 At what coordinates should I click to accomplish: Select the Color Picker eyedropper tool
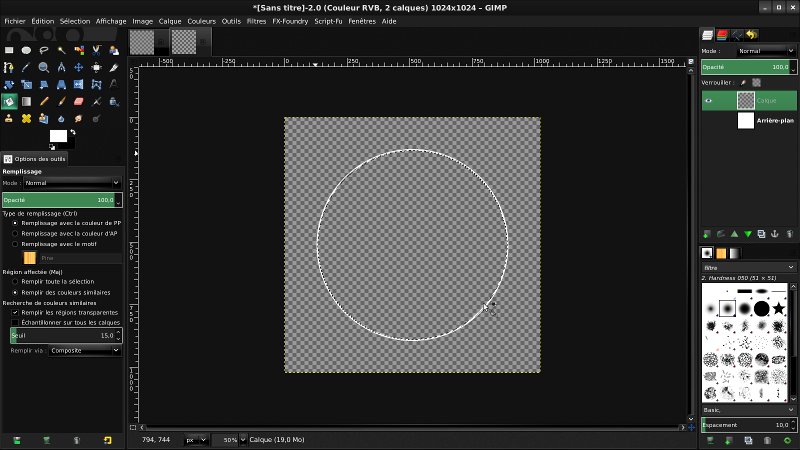pos(27,67)
